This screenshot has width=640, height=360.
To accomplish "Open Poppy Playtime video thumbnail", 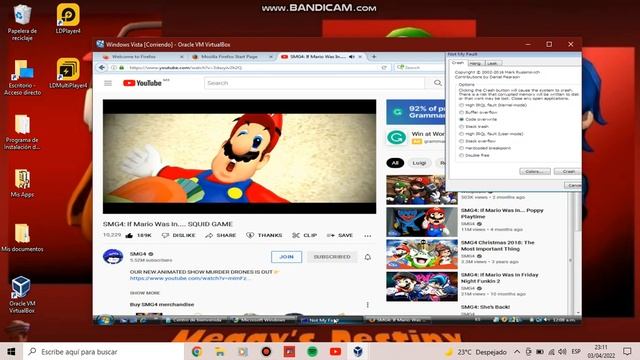I will [x=422, y=222].
